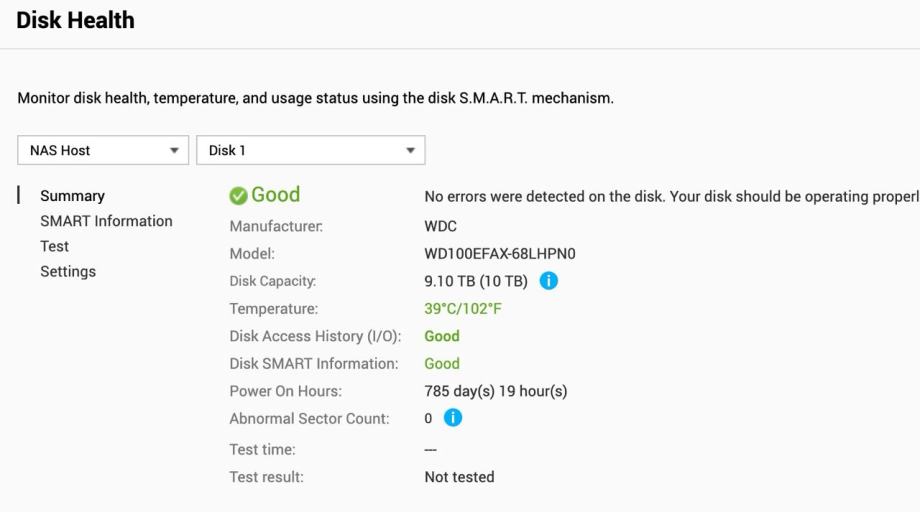Click the Good value for Disk SMART Information

click(442, 364)
